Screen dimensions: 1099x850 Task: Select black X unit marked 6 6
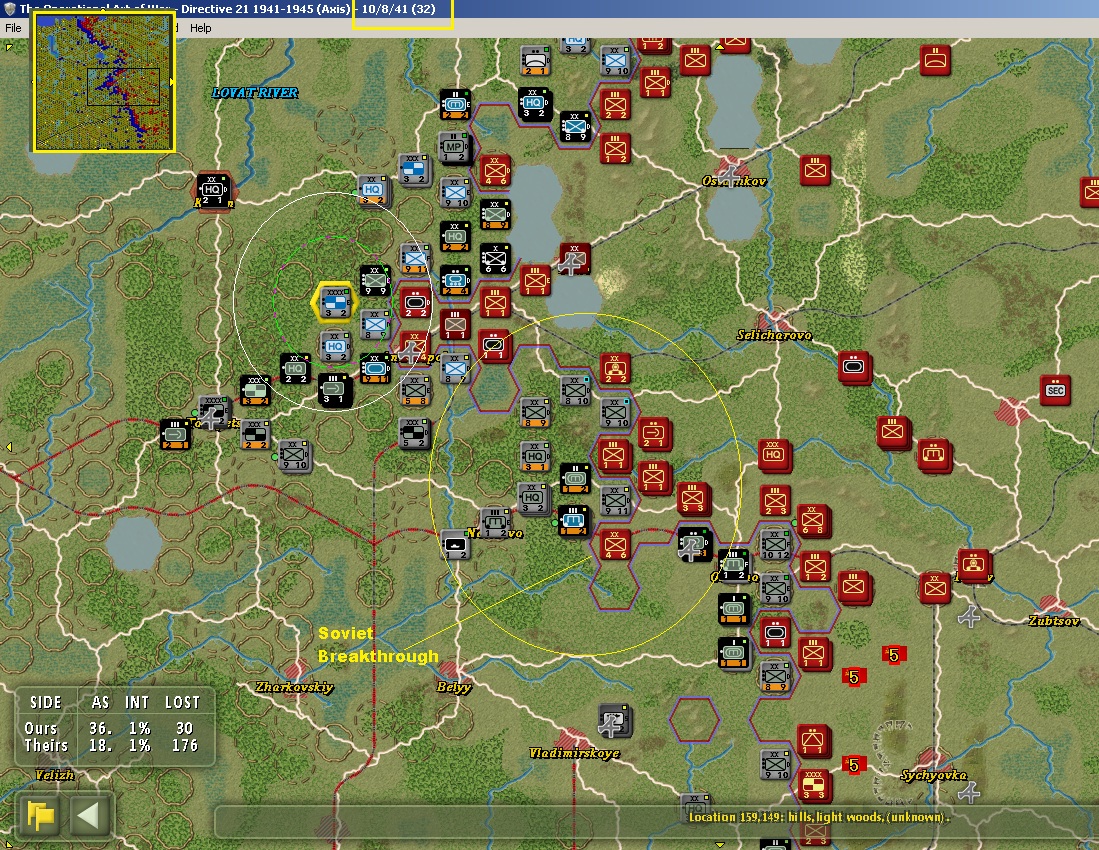pos(495,259)
